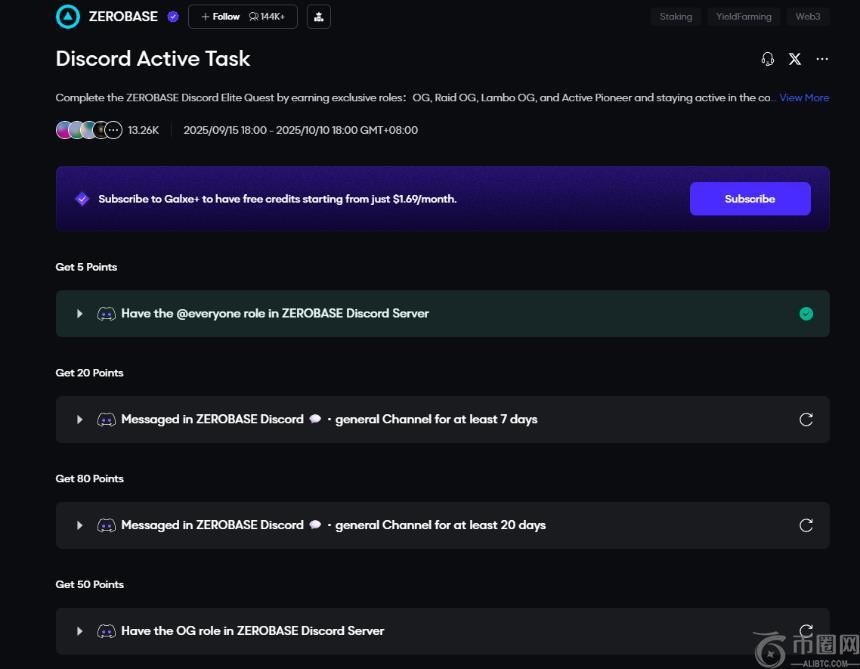Click the headset support icon
The image size is (860, 669).
pos(767,59)
